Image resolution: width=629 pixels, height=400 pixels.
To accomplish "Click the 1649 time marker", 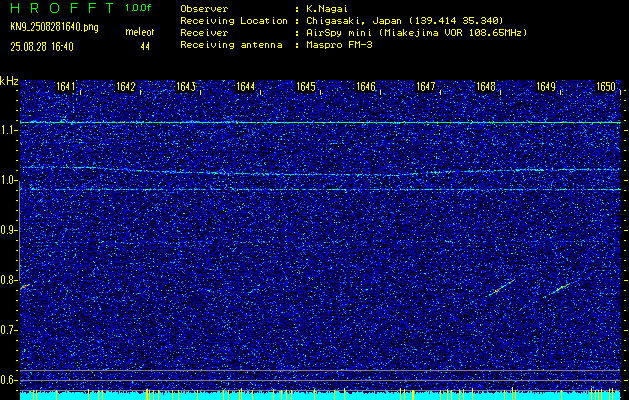I will pos(546,87).
